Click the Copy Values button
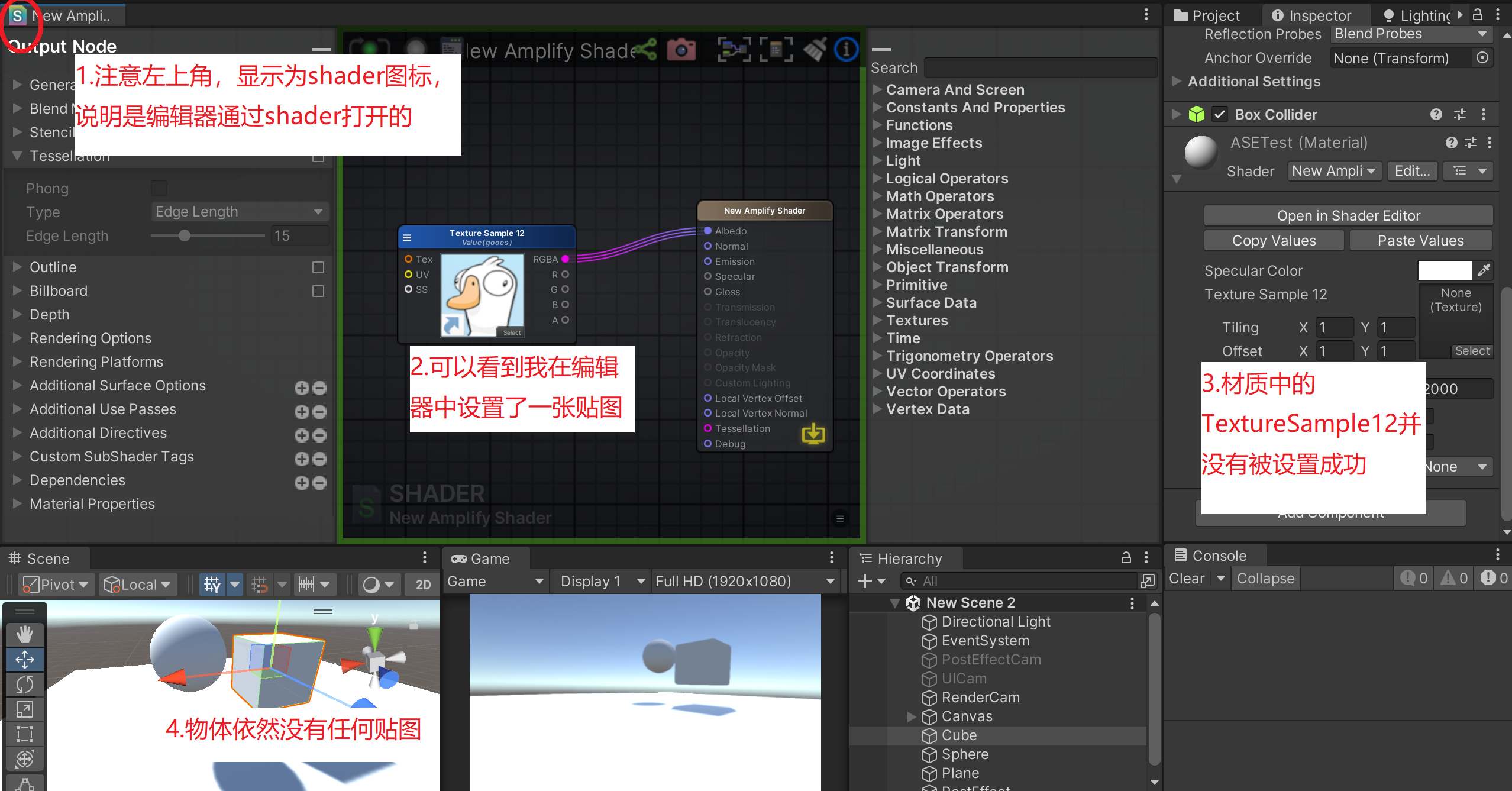The width and height of the screenshot is (1512, 791). click(1274, 241)
